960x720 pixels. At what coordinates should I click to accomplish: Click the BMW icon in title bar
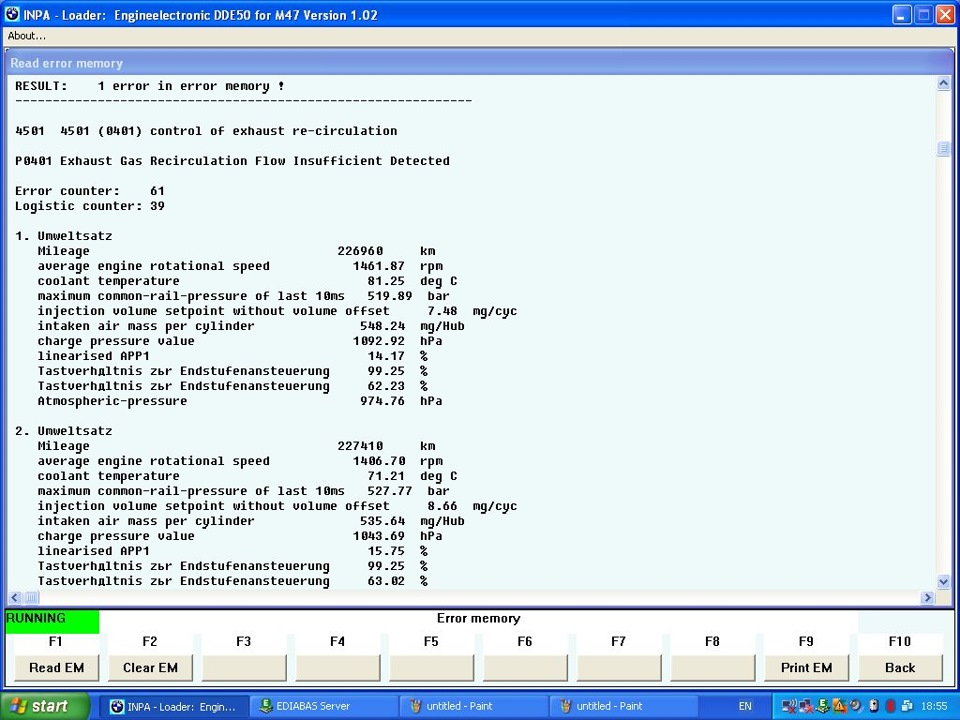(x=12, y=14)
